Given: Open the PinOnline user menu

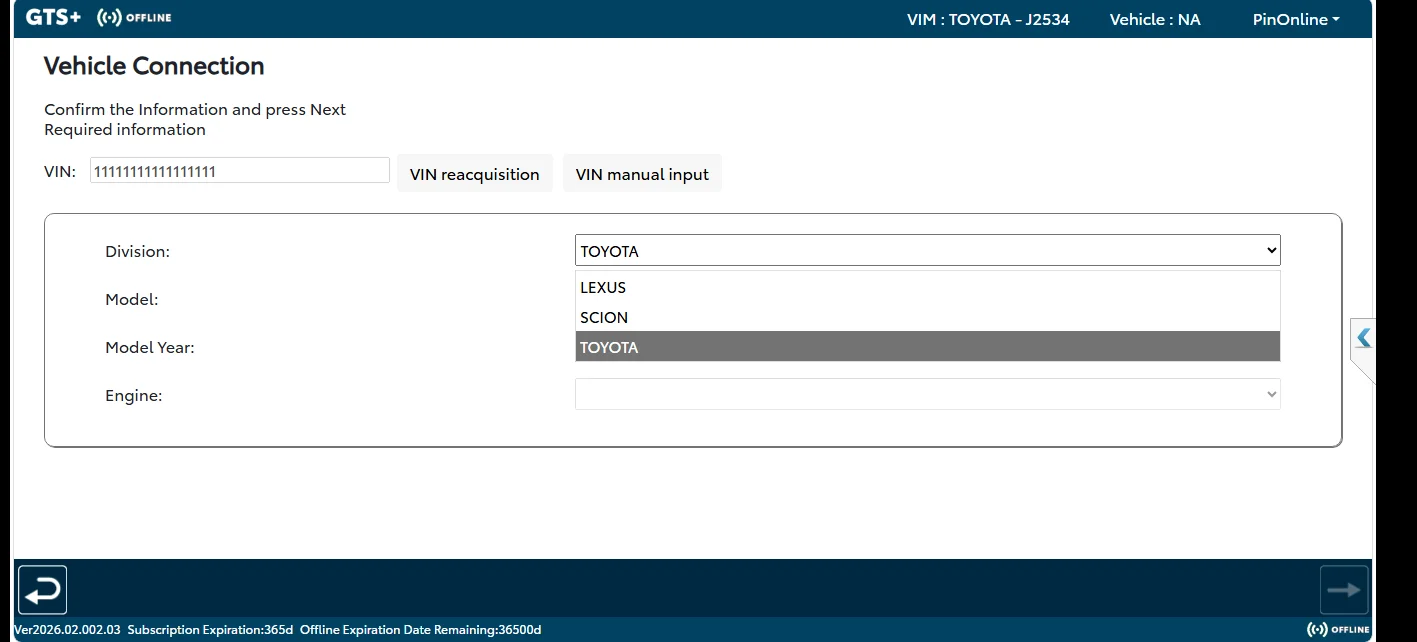Looking at the screenshot, I should point(1296,19).
